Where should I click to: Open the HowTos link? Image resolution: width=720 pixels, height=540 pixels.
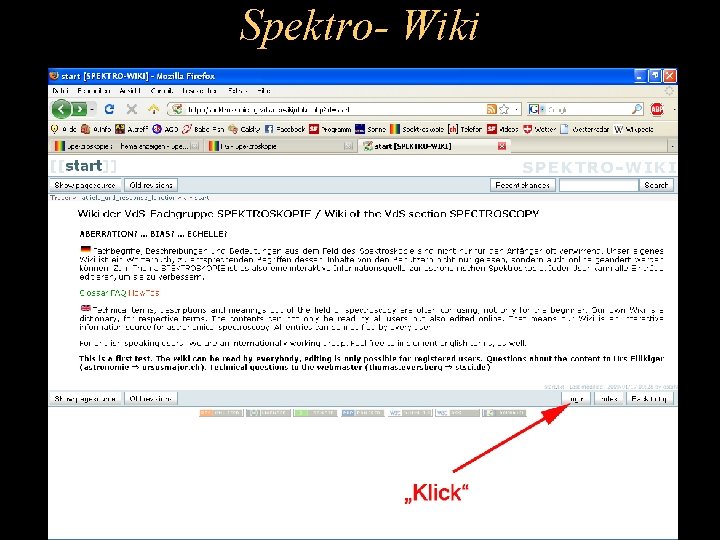[x=144, y=292]
